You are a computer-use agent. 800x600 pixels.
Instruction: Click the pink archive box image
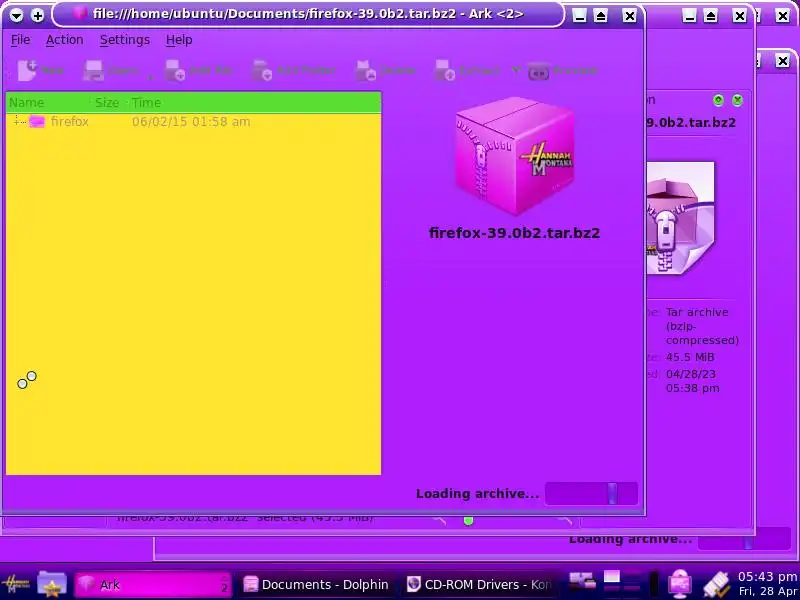point(514,155)
